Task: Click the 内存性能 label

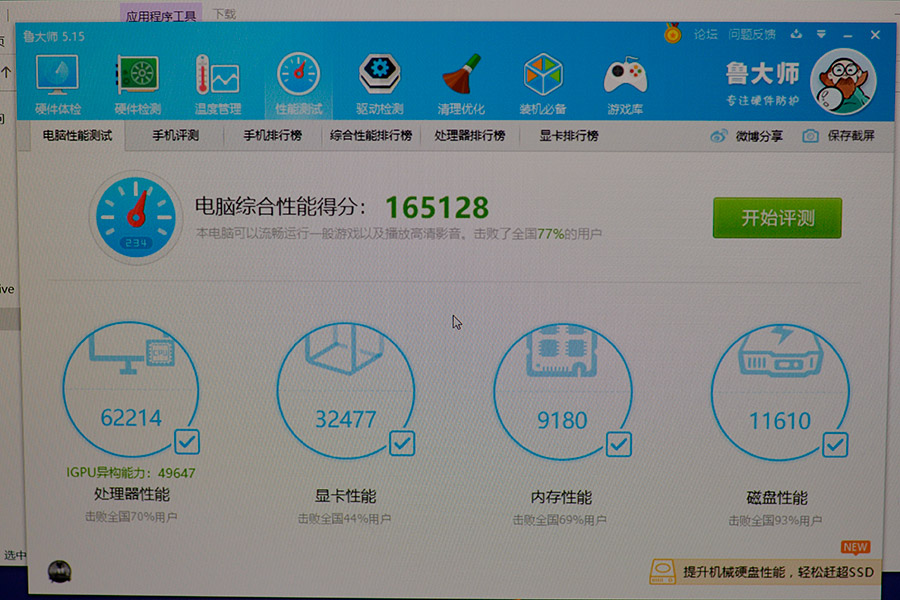Action: pos(561,497)
